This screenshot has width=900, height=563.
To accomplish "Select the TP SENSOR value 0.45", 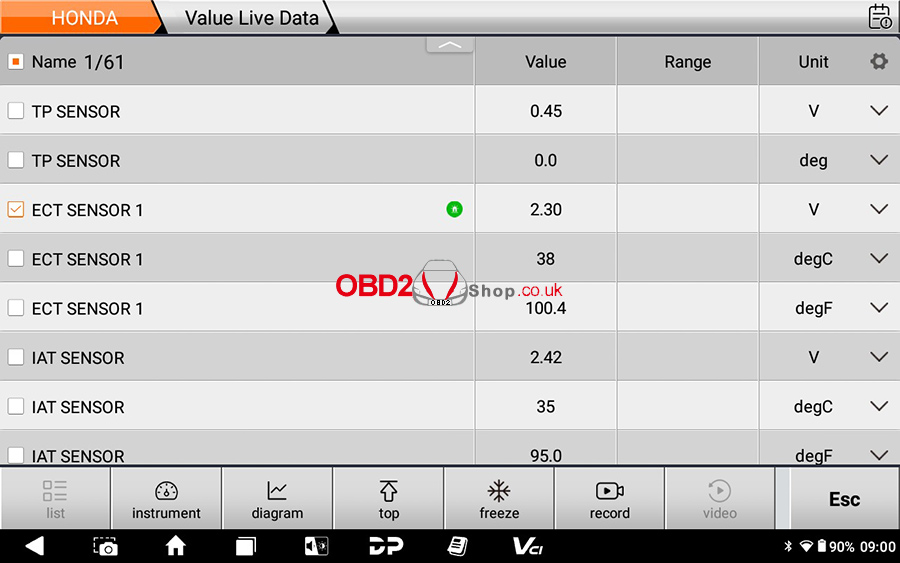I will click(x=545, y=111).
